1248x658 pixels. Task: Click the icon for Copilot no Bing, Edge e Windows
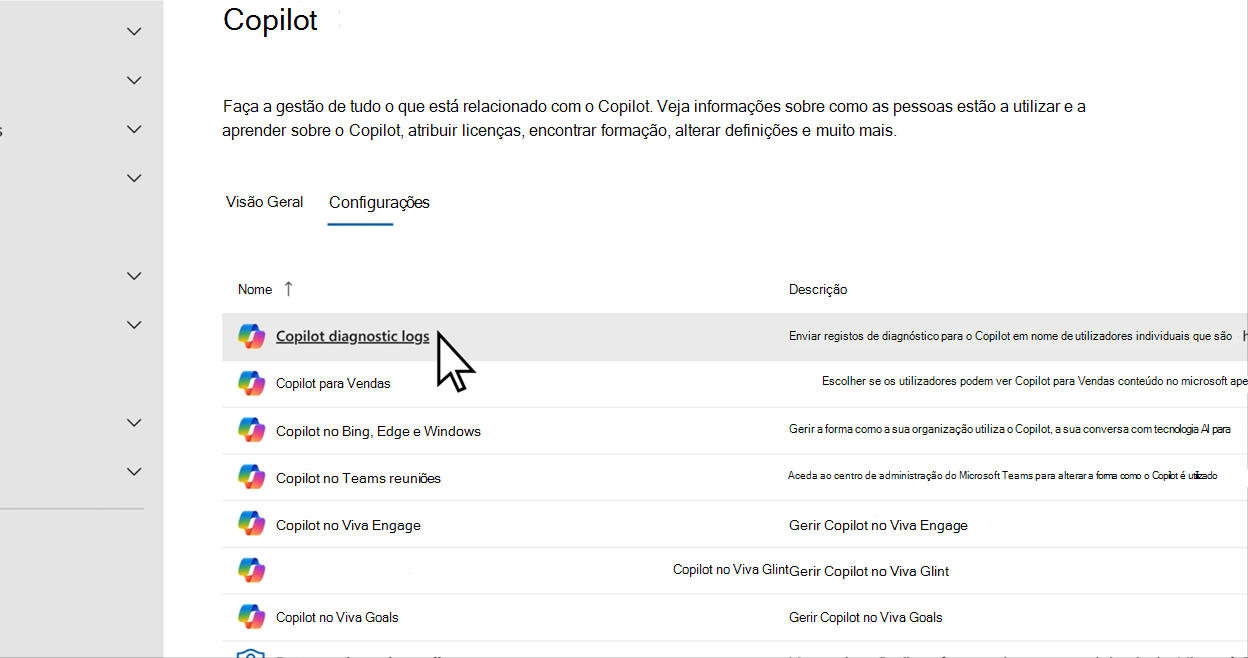click(x=251, y=430)
